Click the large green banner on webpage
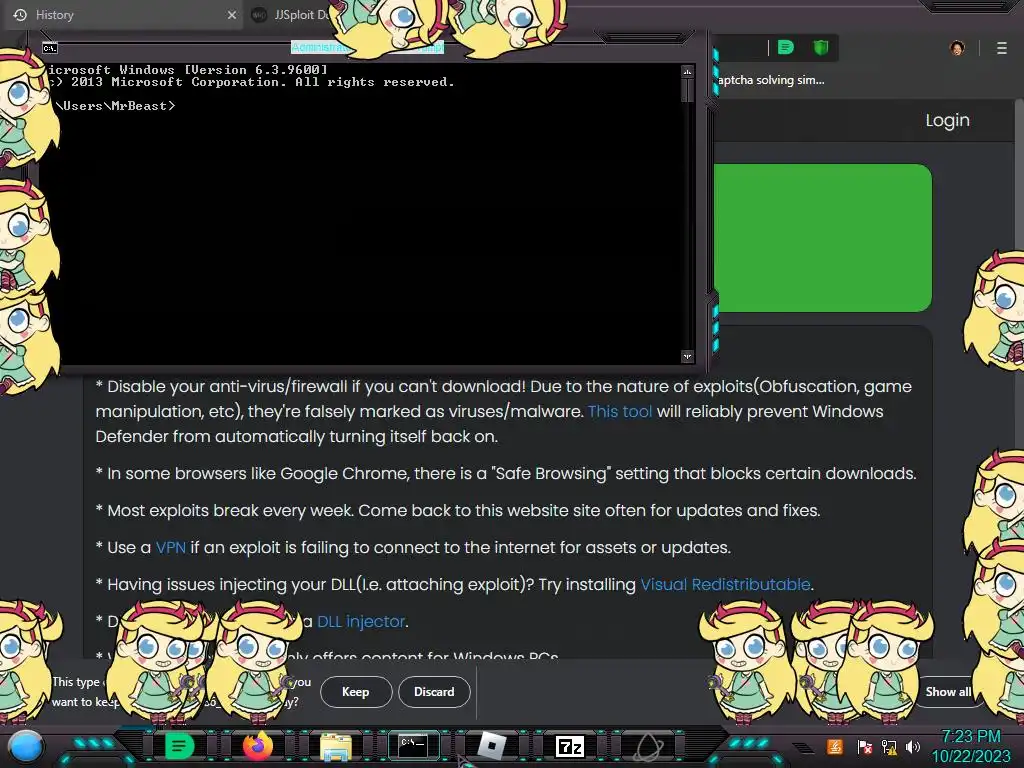 coord(823,238)
